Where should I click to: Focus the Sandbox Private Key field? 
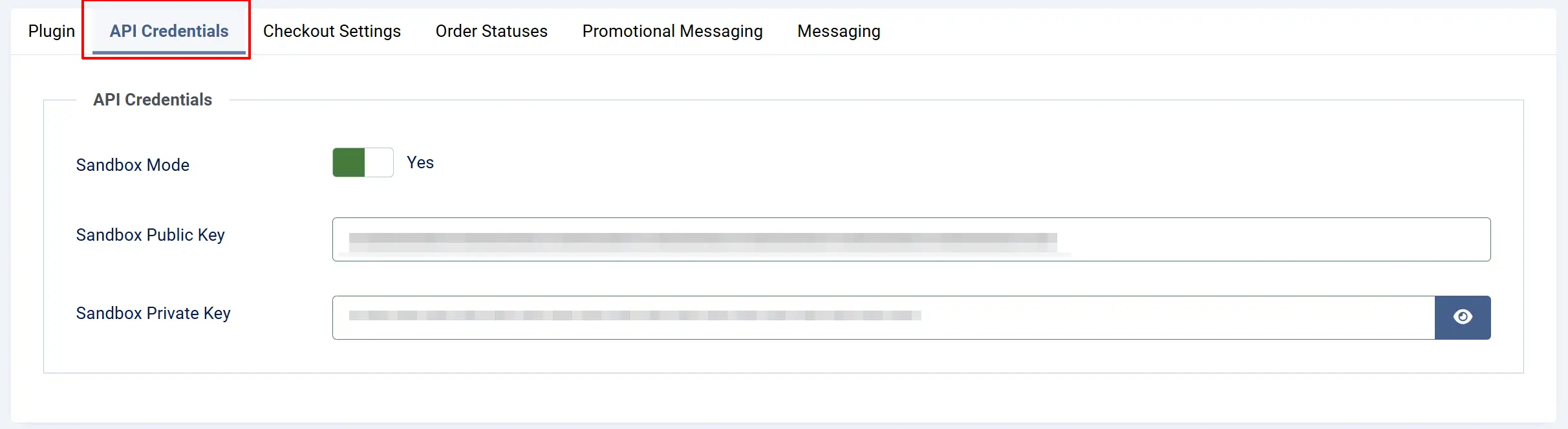coord(883,318)
